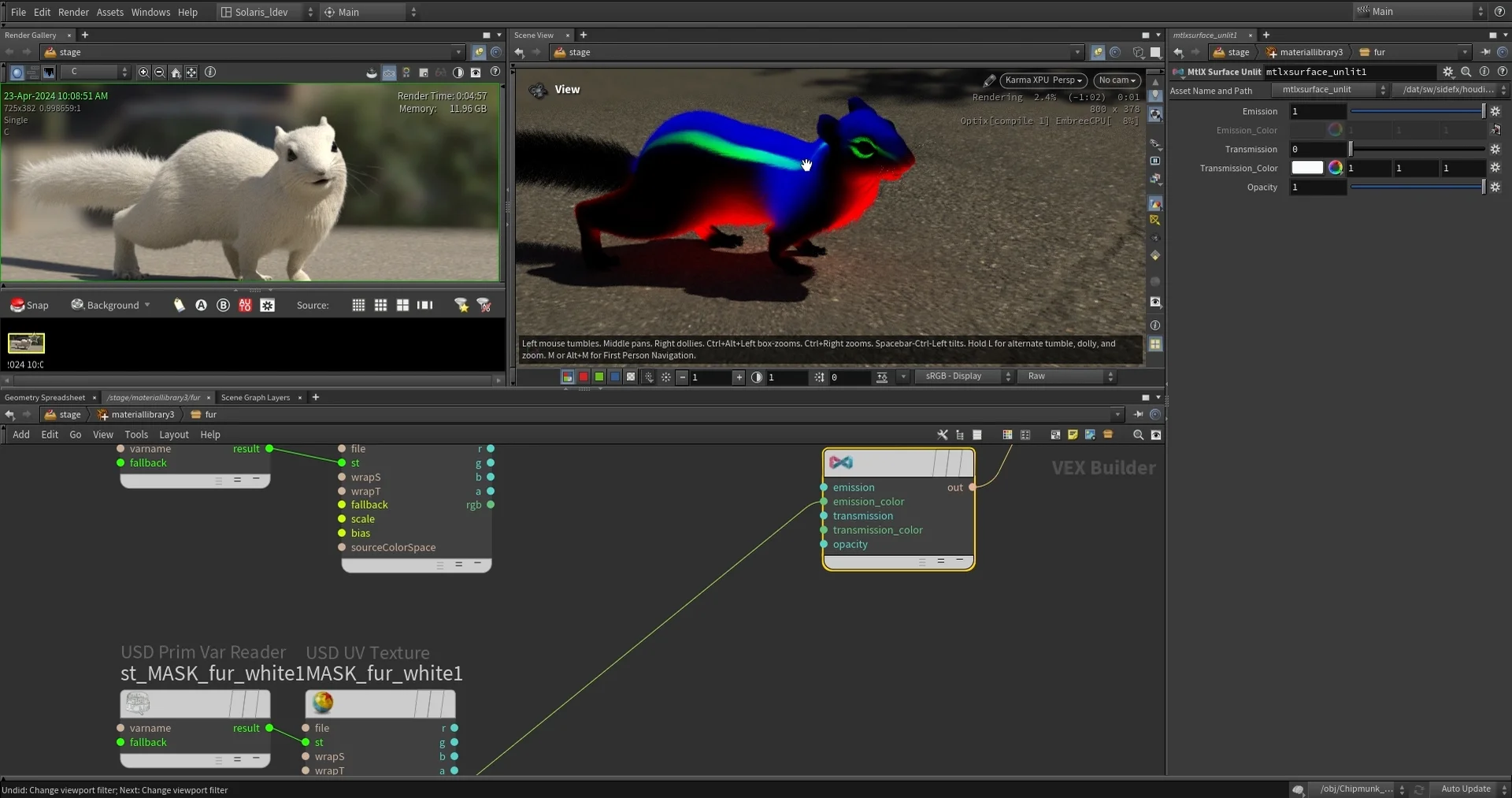Screen dimensions: 1512x798
Task: Click the render thumbnail in the gallery
Action: click(x=26, y=343)
